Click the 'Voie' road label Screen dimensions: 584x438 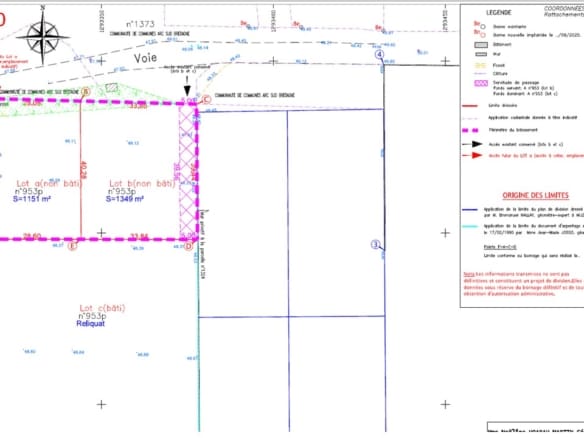pyautogui.click(x=145, y=58)
